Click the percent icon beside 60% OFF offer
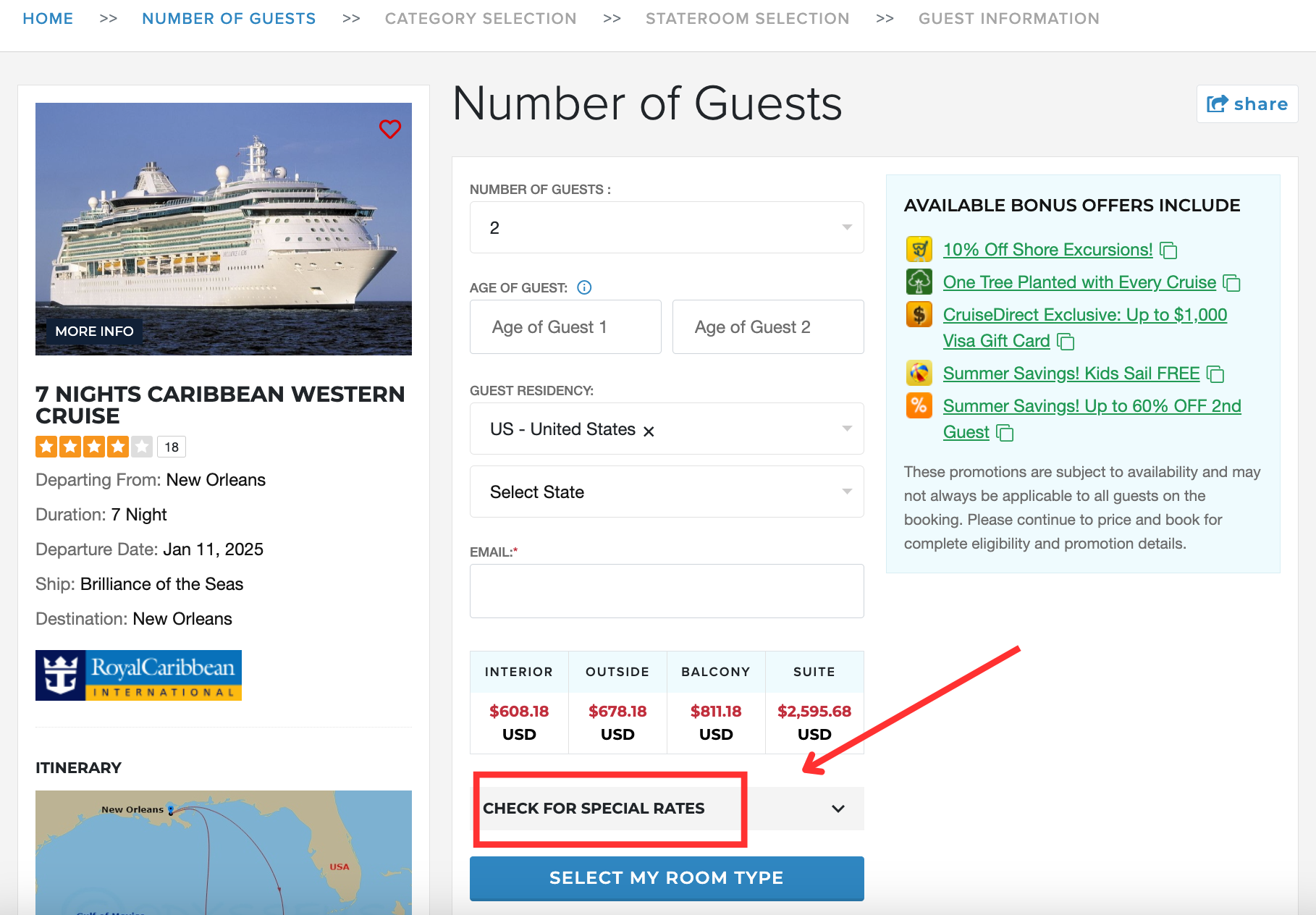 click(918, 406)
